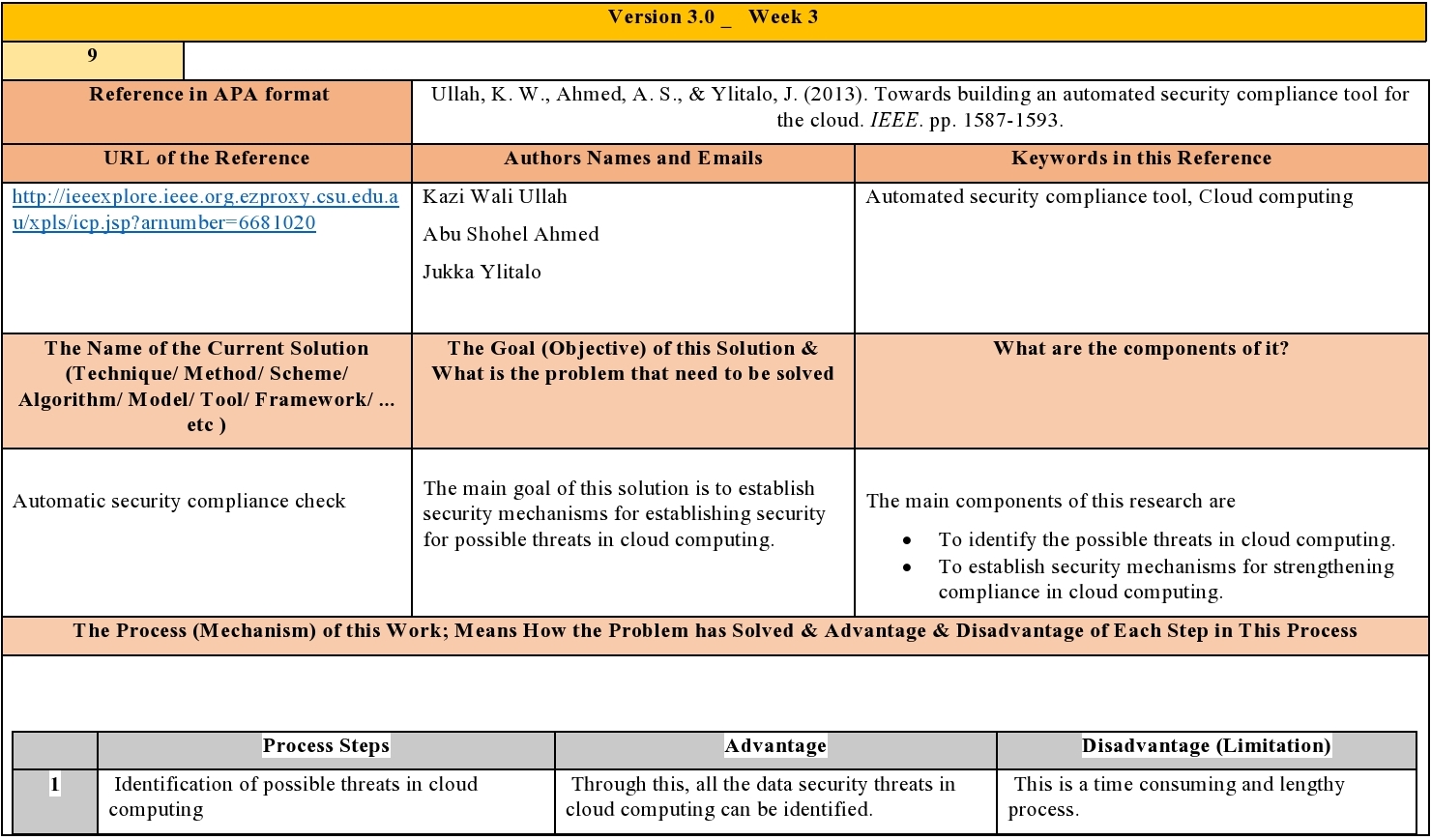Click the 'What are the components of it?' header
1431x840 pixels.
[x=1142, y=348]
